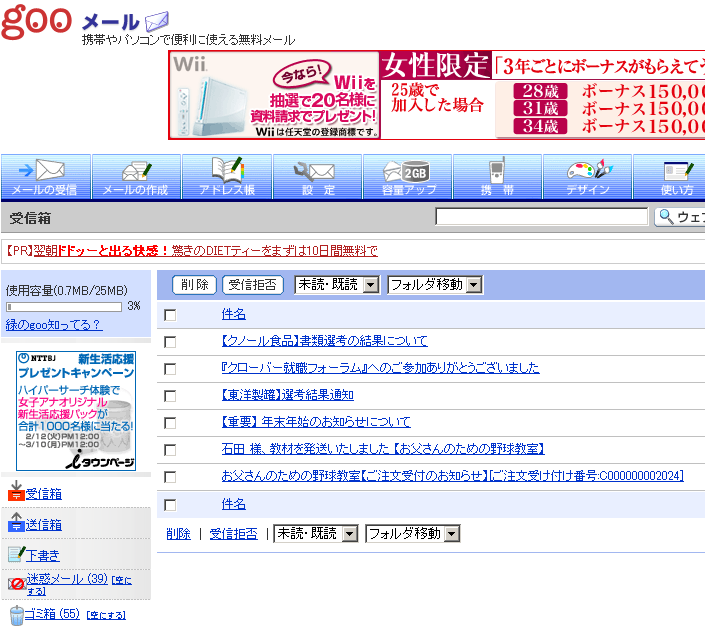The width and height of the screenshot is (705, 629).
Task: Expand the top 未読・既読 dropdown
Action: click(337, 285)
